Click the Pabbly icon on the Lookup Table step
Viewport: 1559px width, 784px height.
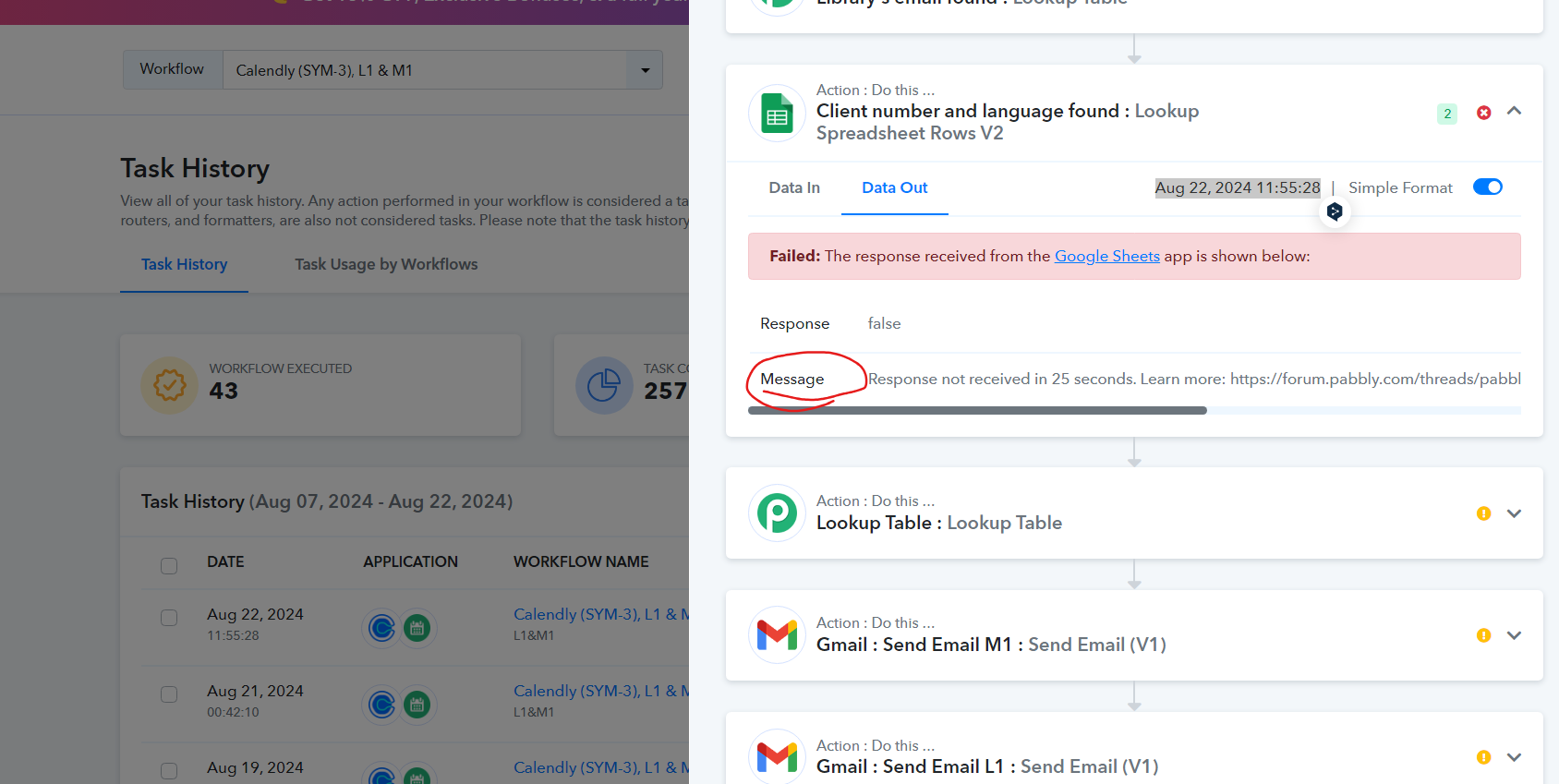778,513
